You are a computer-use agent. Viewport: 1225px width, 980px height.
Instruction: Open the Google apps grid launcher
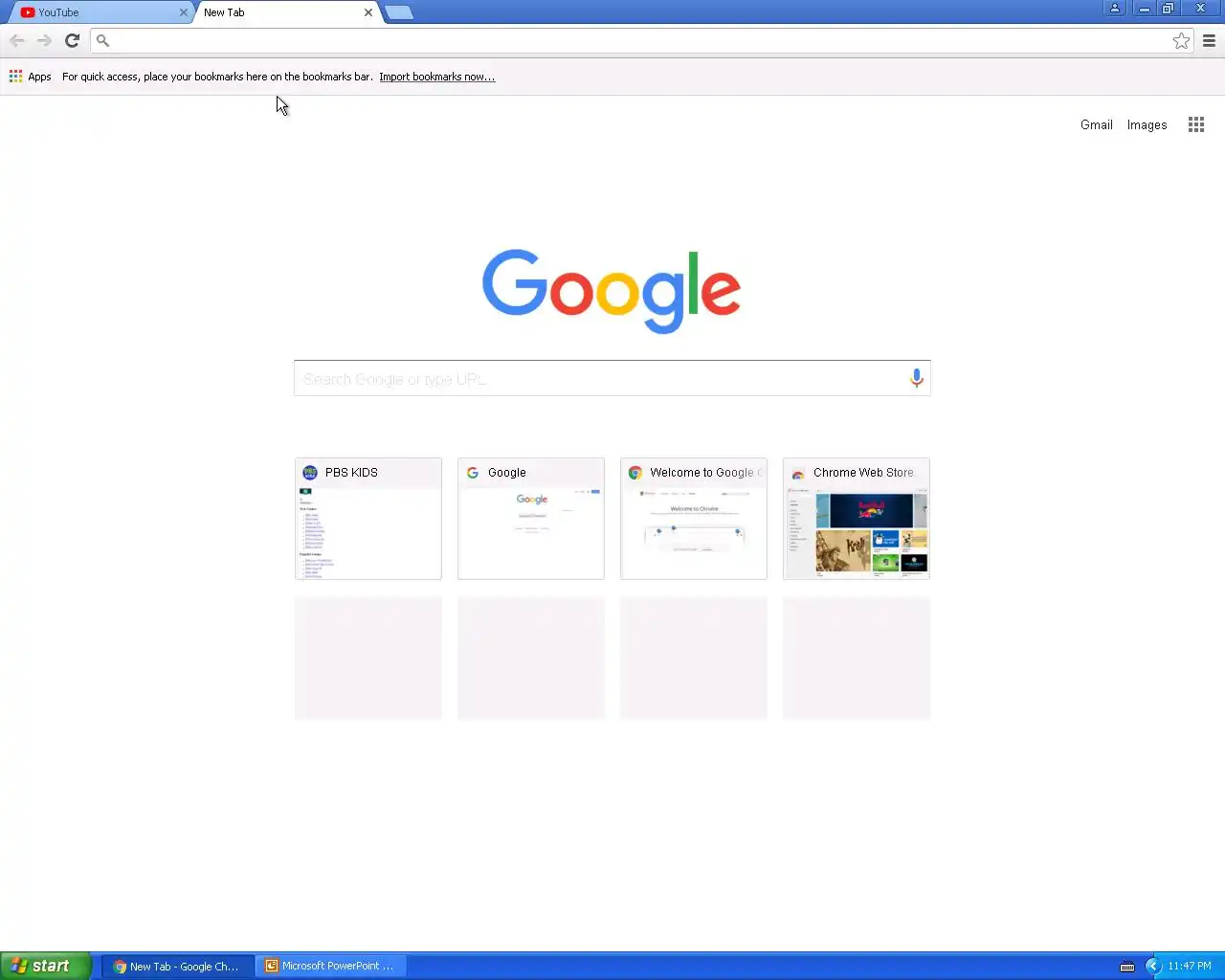click(1196, 124)
